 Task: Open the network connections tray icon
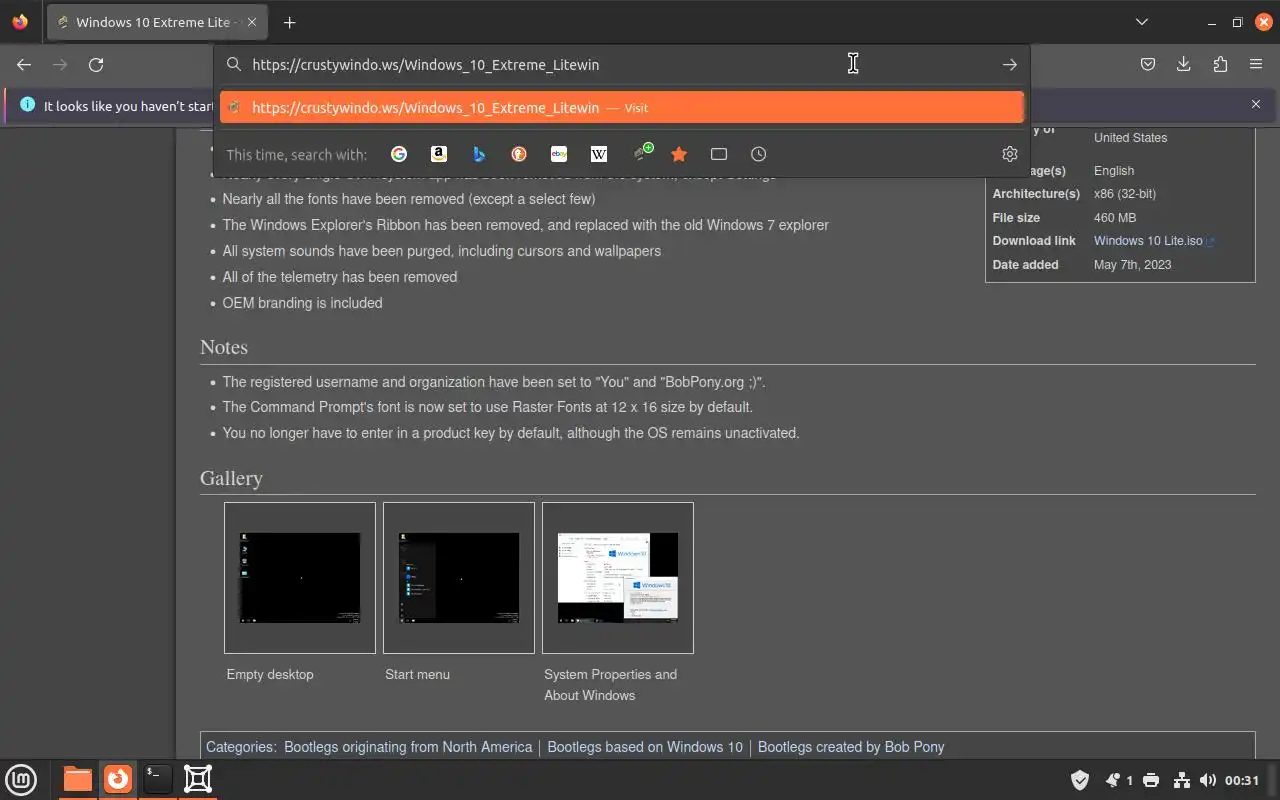1181,780
